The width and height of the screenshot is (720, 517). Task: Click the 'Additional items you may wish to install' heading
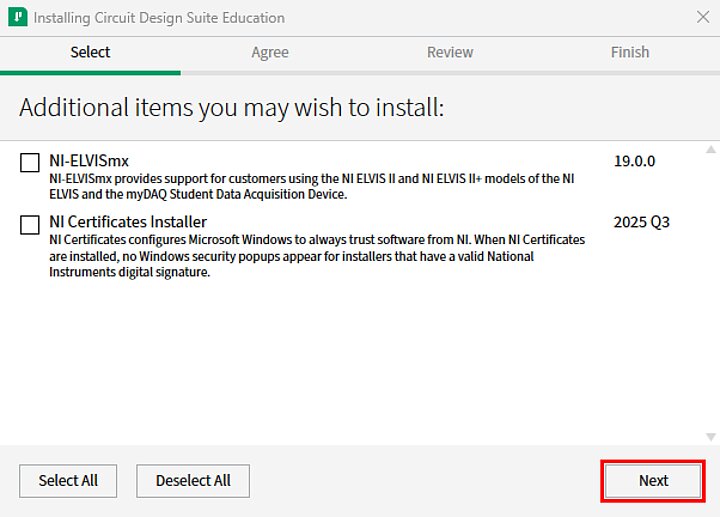point(232,108)
